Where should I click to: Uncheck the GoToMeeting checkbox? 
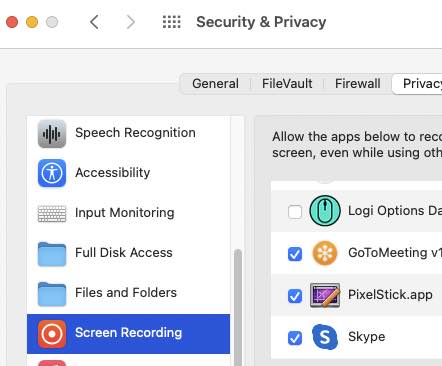pos(295,254)
